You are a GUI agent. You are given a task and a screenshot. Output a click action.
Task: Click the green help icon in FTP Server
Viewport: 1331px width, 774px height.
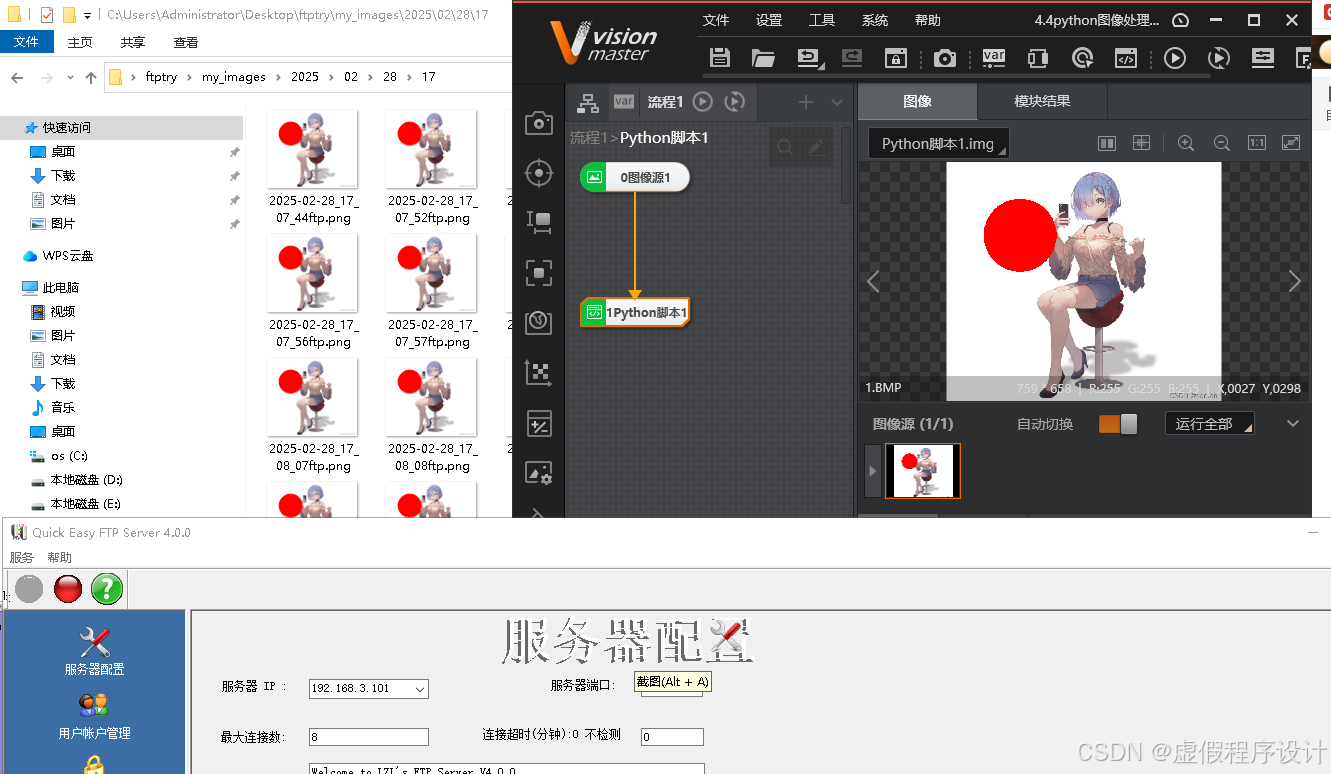coord(107,589)
